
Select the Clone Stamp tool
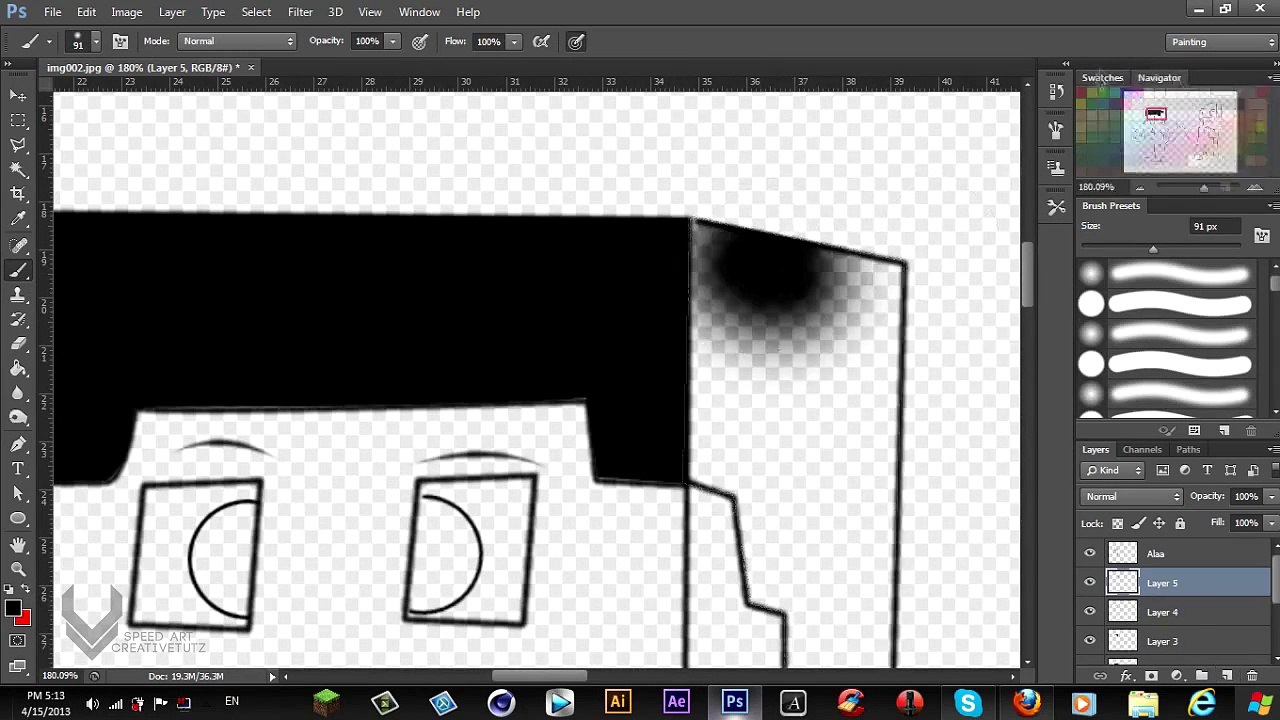pyautogui.click(x=18, y=295)
